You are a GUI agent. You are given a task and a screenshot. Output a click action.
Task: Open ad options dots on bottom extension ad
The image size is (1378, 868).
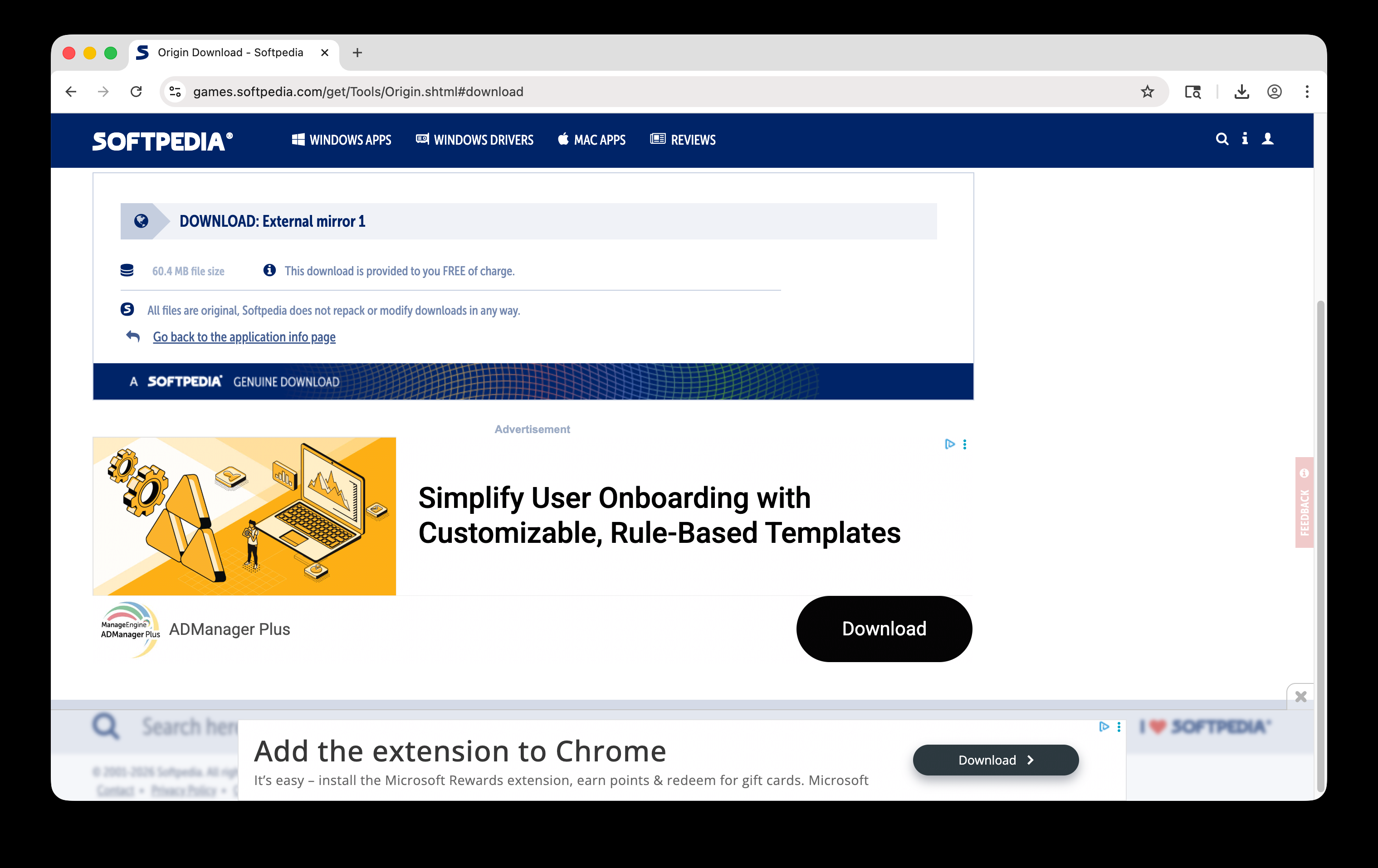click(x=1119, y=727)
